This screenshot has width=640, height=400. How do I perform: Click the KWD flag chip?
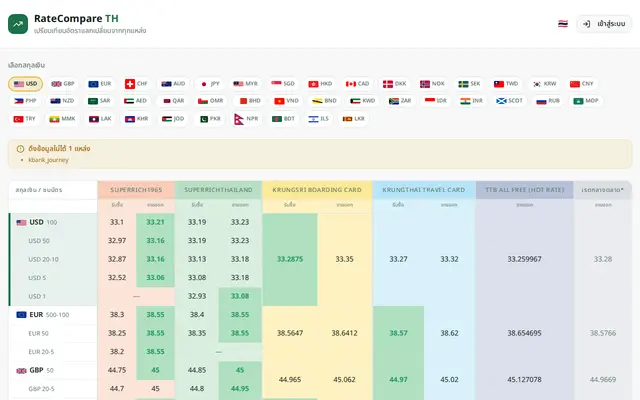tap(362, 101)
